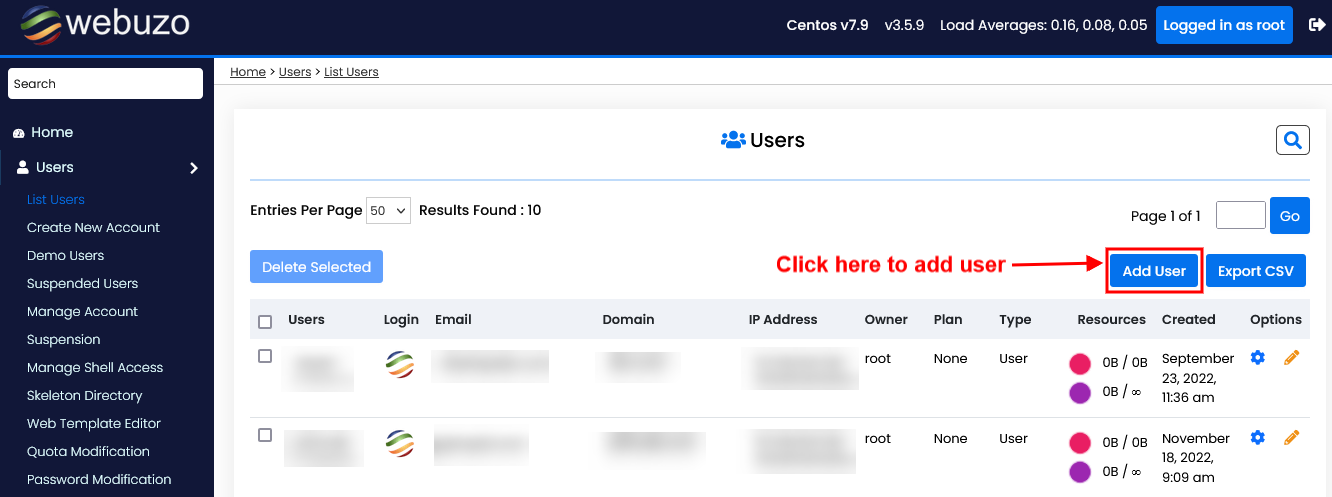The width and height of the screenshot is (1332, 497).
Task: Click purple bandwidth circle, September 23 row
Action: (1080, 392)
